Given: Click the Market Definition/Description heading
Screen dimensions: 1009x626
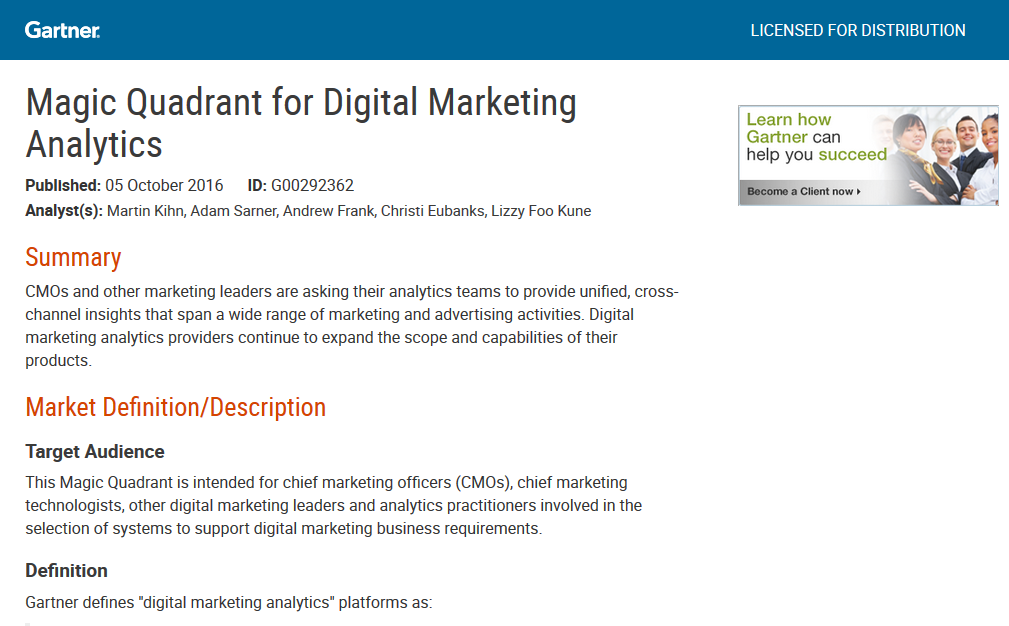Looking at the screenshot, I should [176, 407].
